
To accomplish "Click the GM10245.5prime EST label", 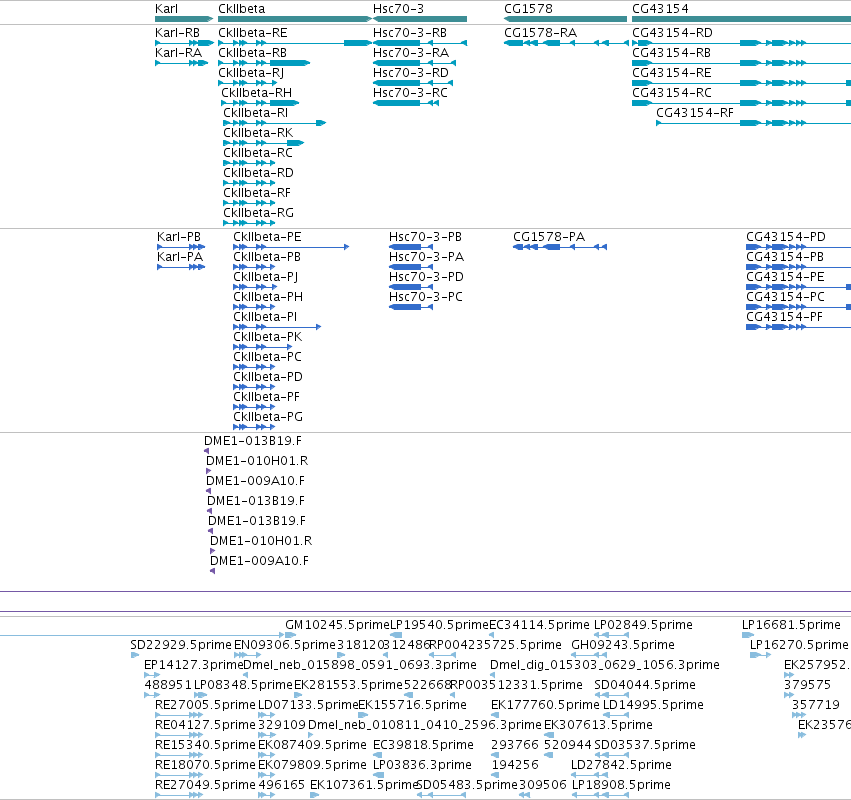I will [338, 625].
